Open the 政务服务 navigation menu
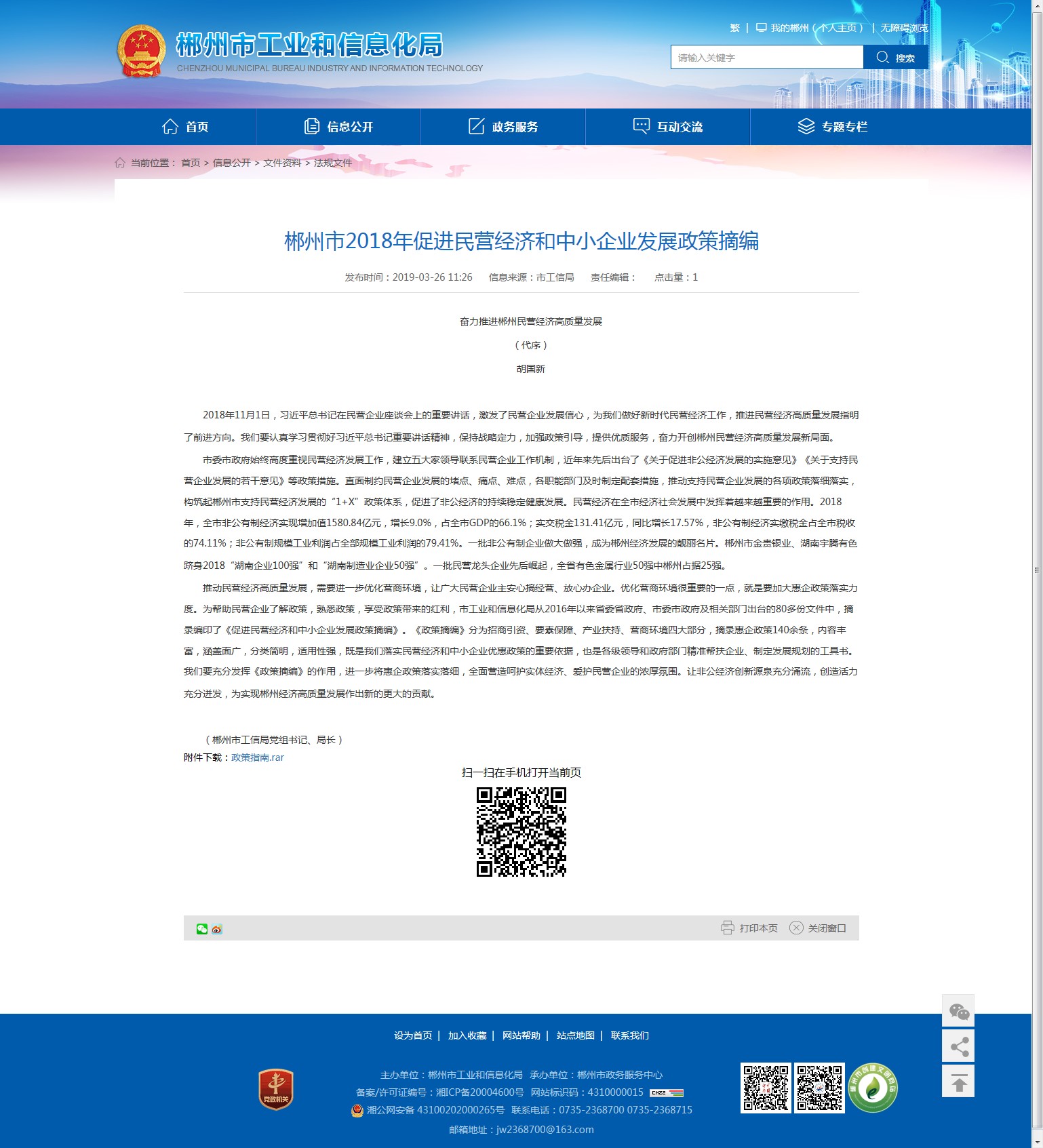Screen dimensions: 1043x1148 pyautogui.click(x=503, y=127)
